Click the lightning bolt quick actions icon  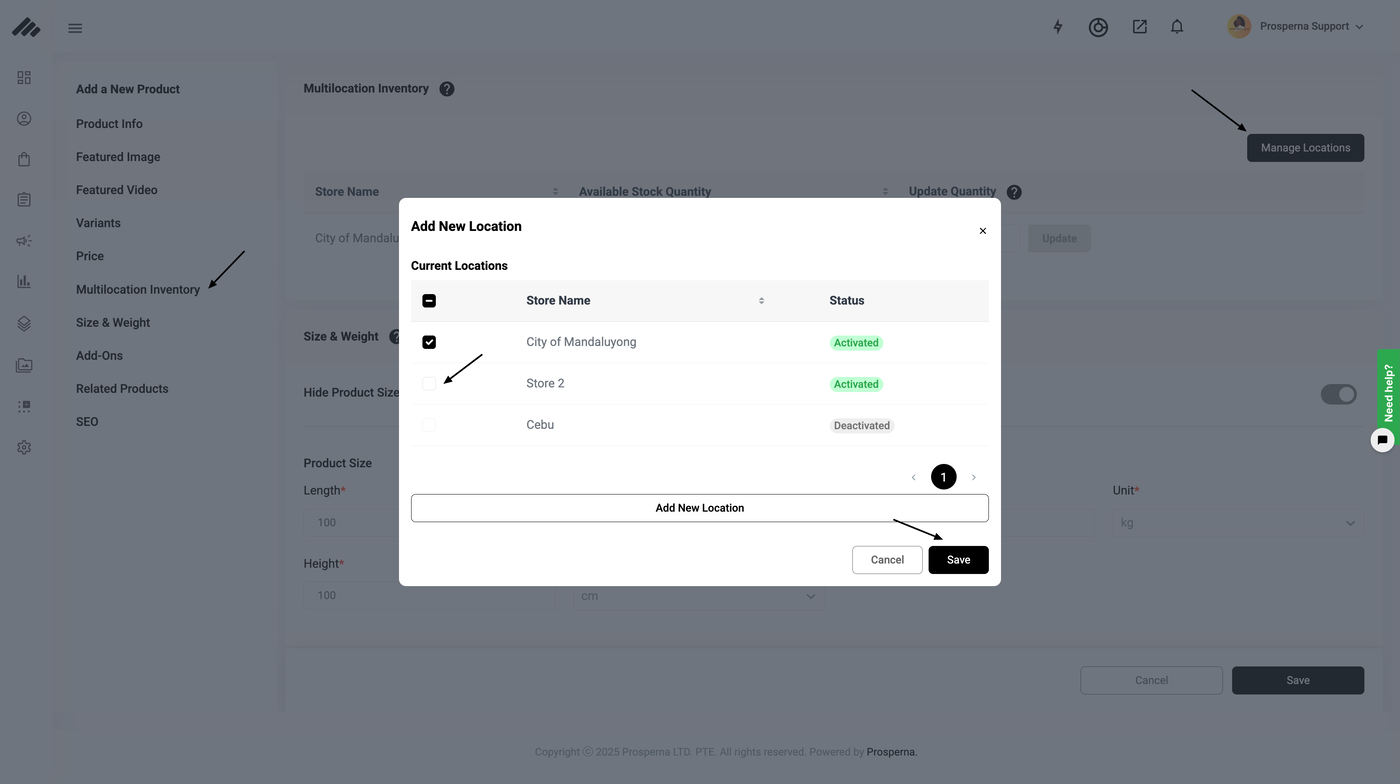(x=1058, y=27)
